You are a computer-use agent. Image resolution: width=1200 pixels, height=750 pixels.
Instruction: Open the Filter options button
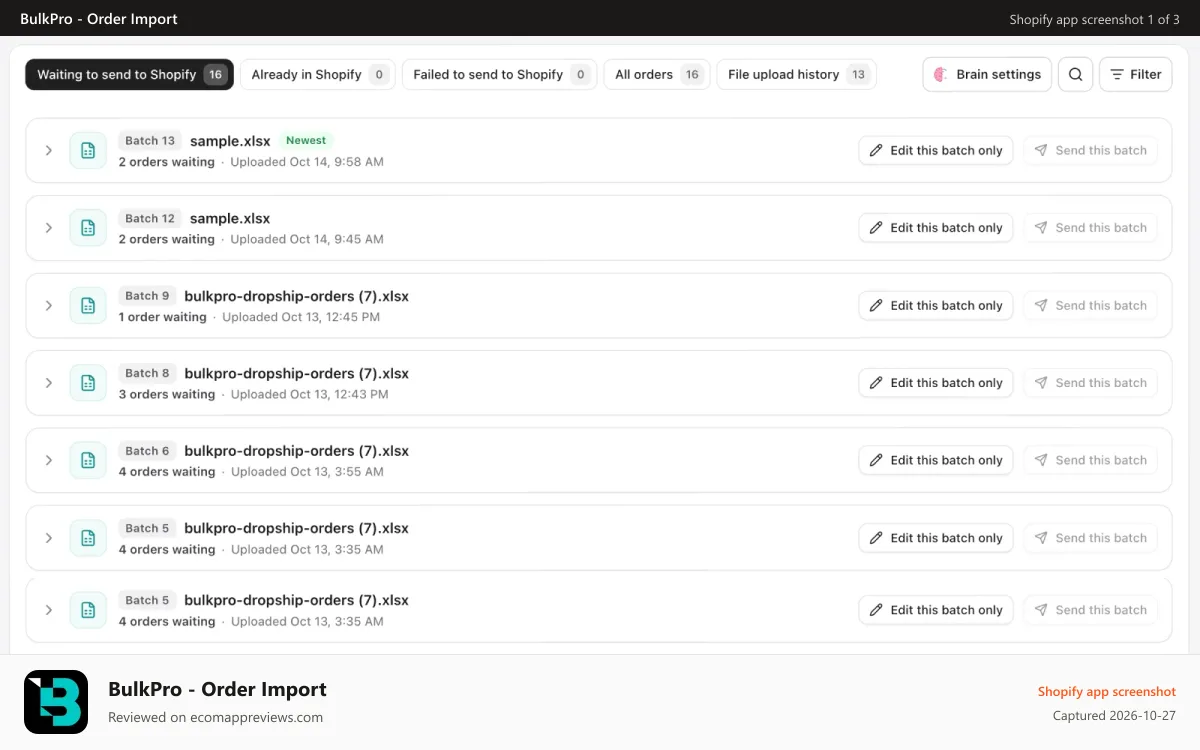1135,74
